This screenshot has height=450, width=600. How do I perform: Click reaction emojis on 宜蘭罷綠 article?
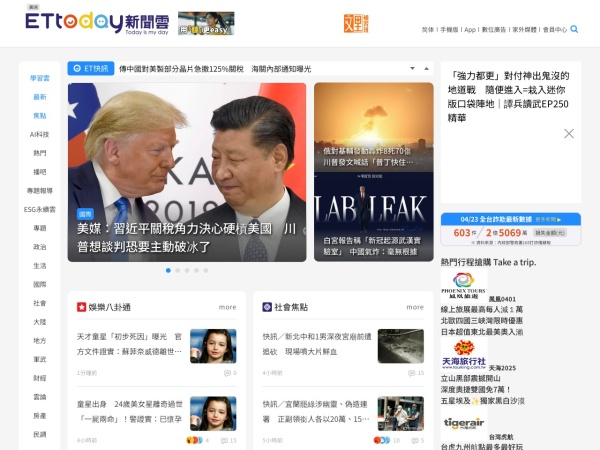(382, 440)
